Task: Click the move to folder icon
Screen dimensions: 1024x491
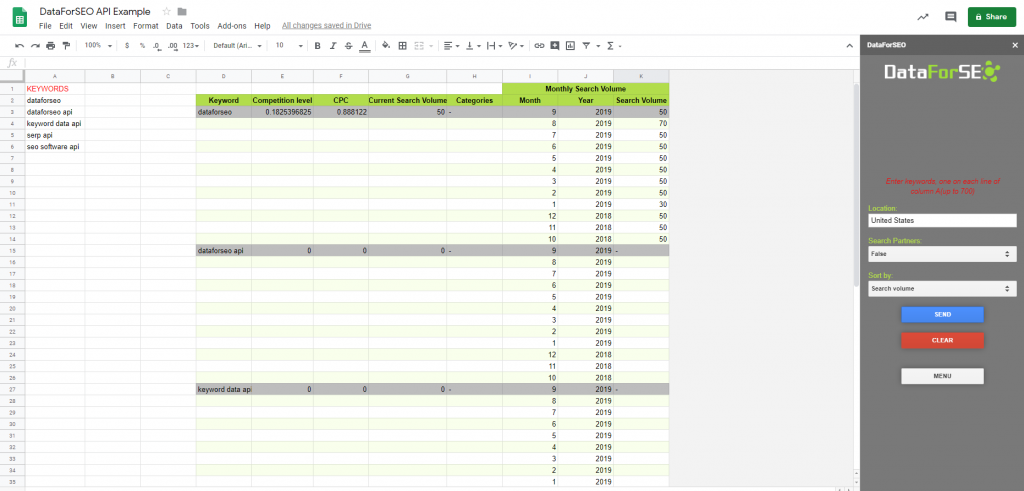Action: click(182, 12)
